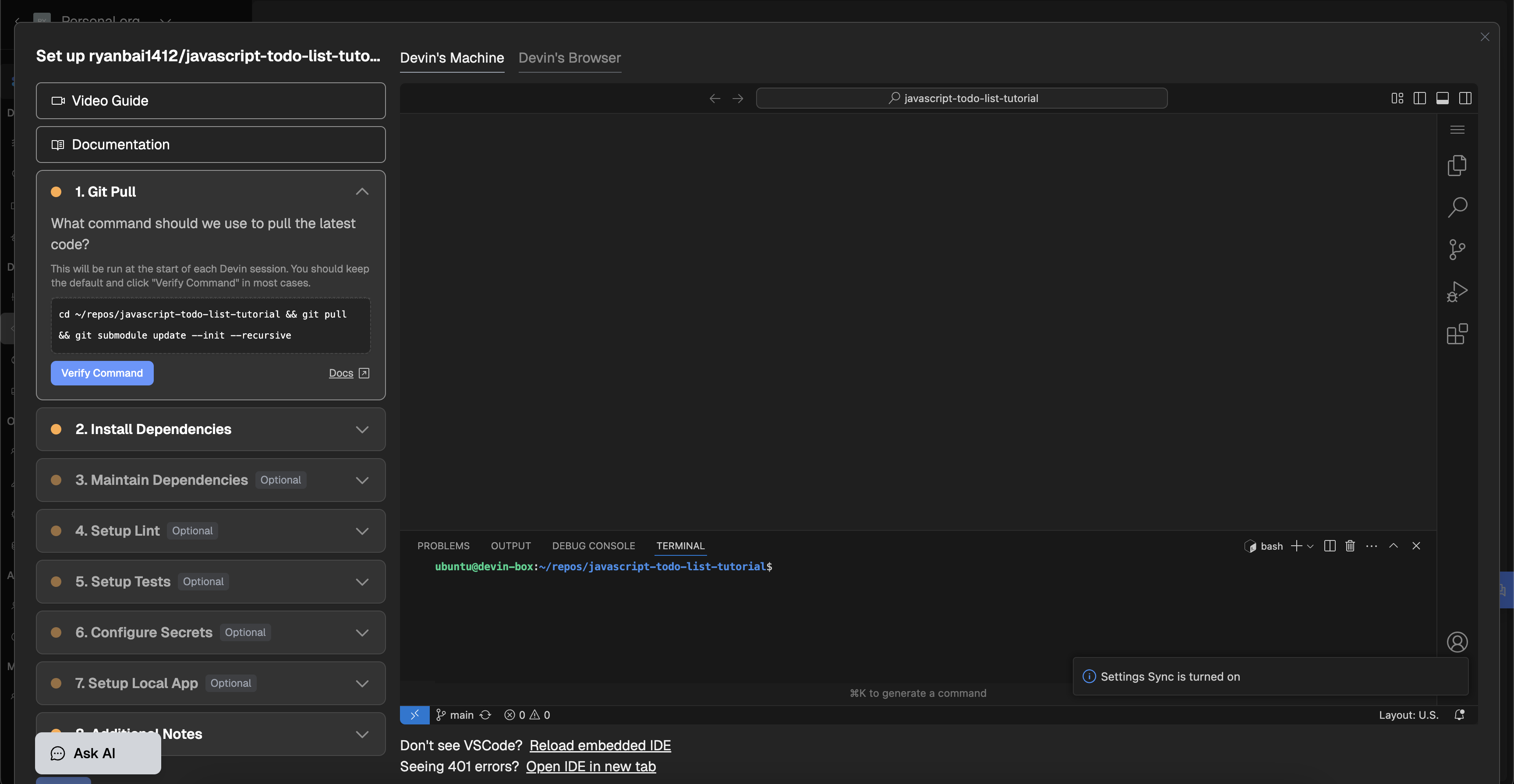1514x784 pixels.
Task: Click the notifications bell in status bar
Action: pos(1459,715)
